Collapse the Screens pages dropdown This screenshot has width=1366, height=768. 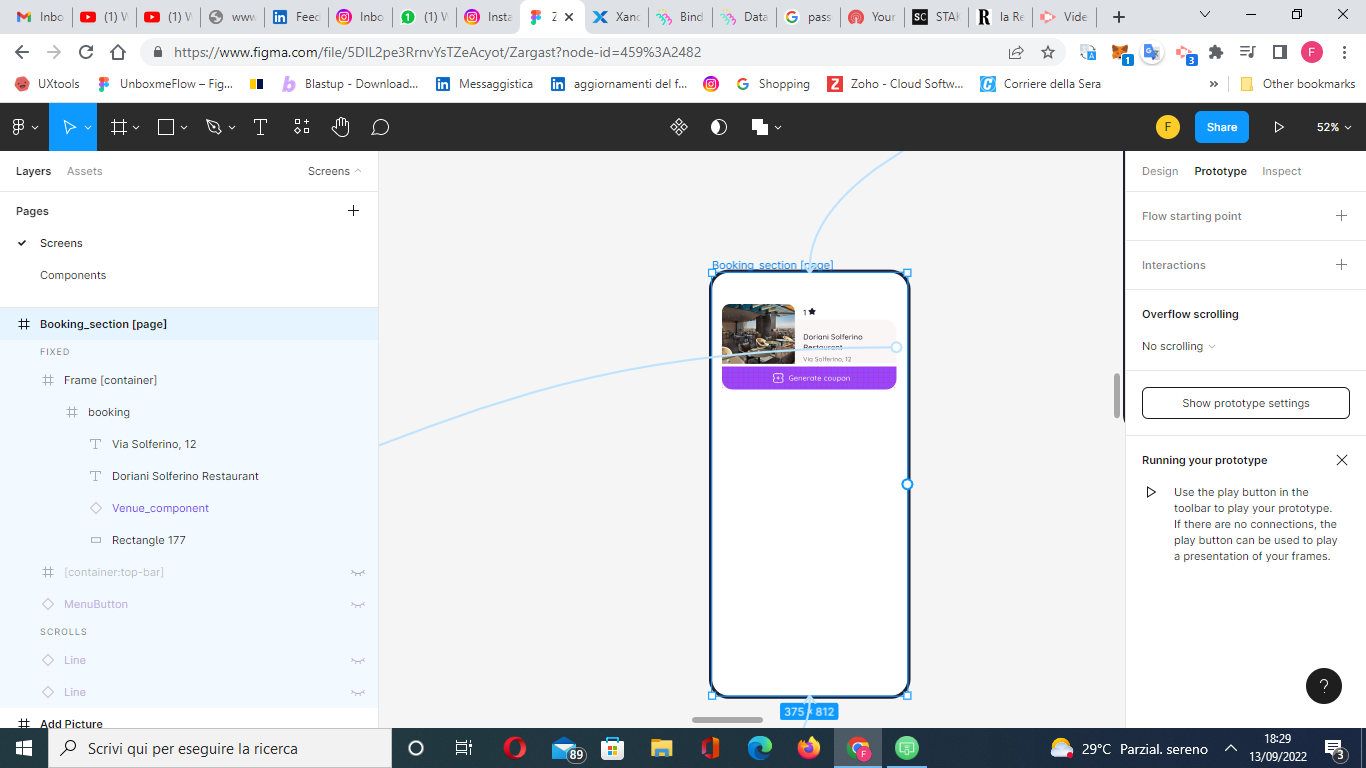[335, 171]
